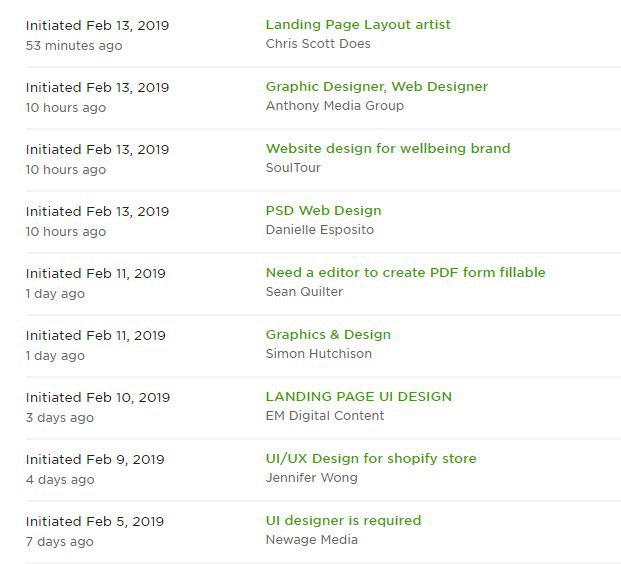Click client name EM Digital Content
The image size is (621, 564).
coord(325,415)
